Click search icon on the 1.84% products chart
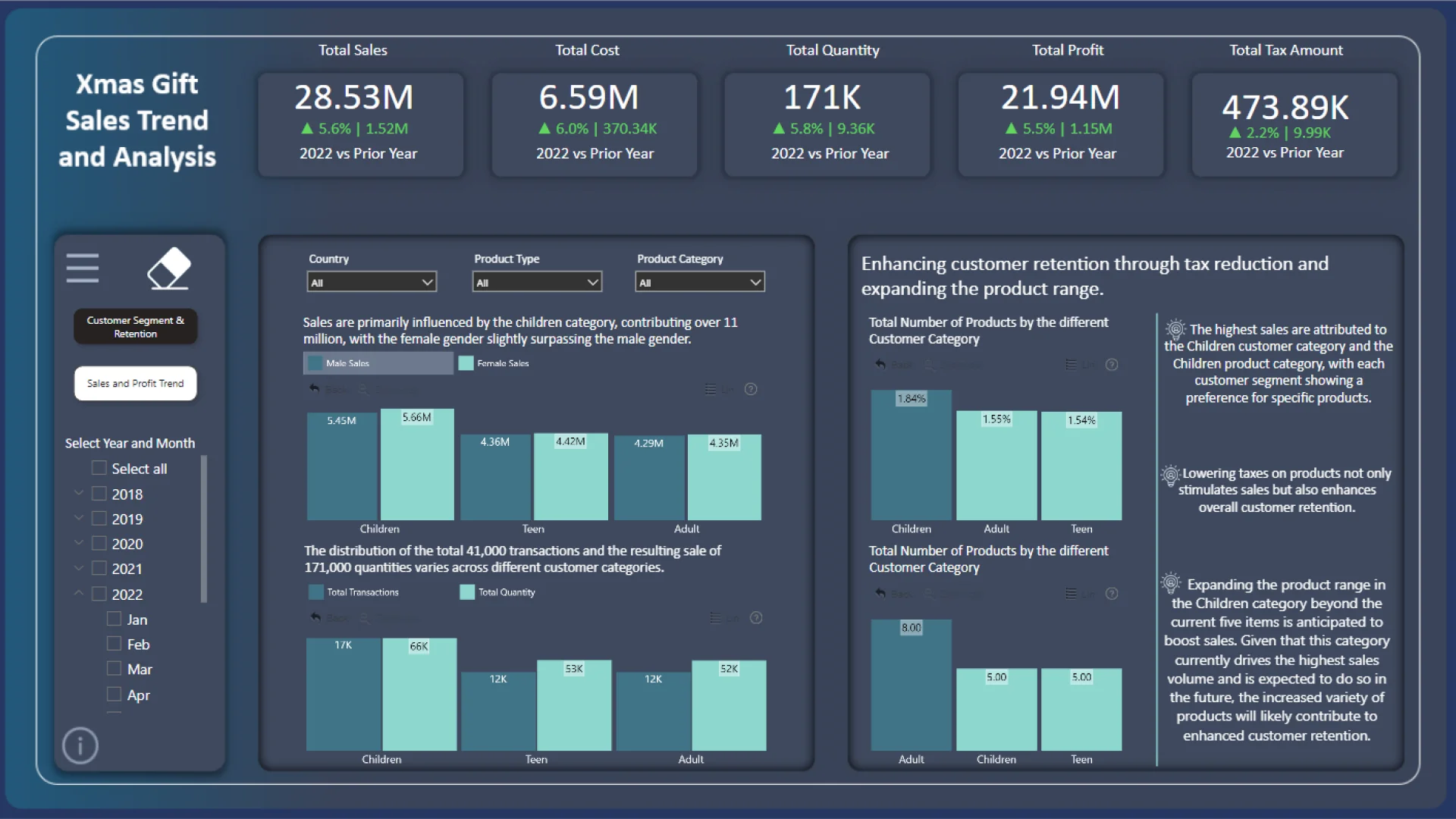The height and width of the screenshot is (819, 1456). click(930, 365)
